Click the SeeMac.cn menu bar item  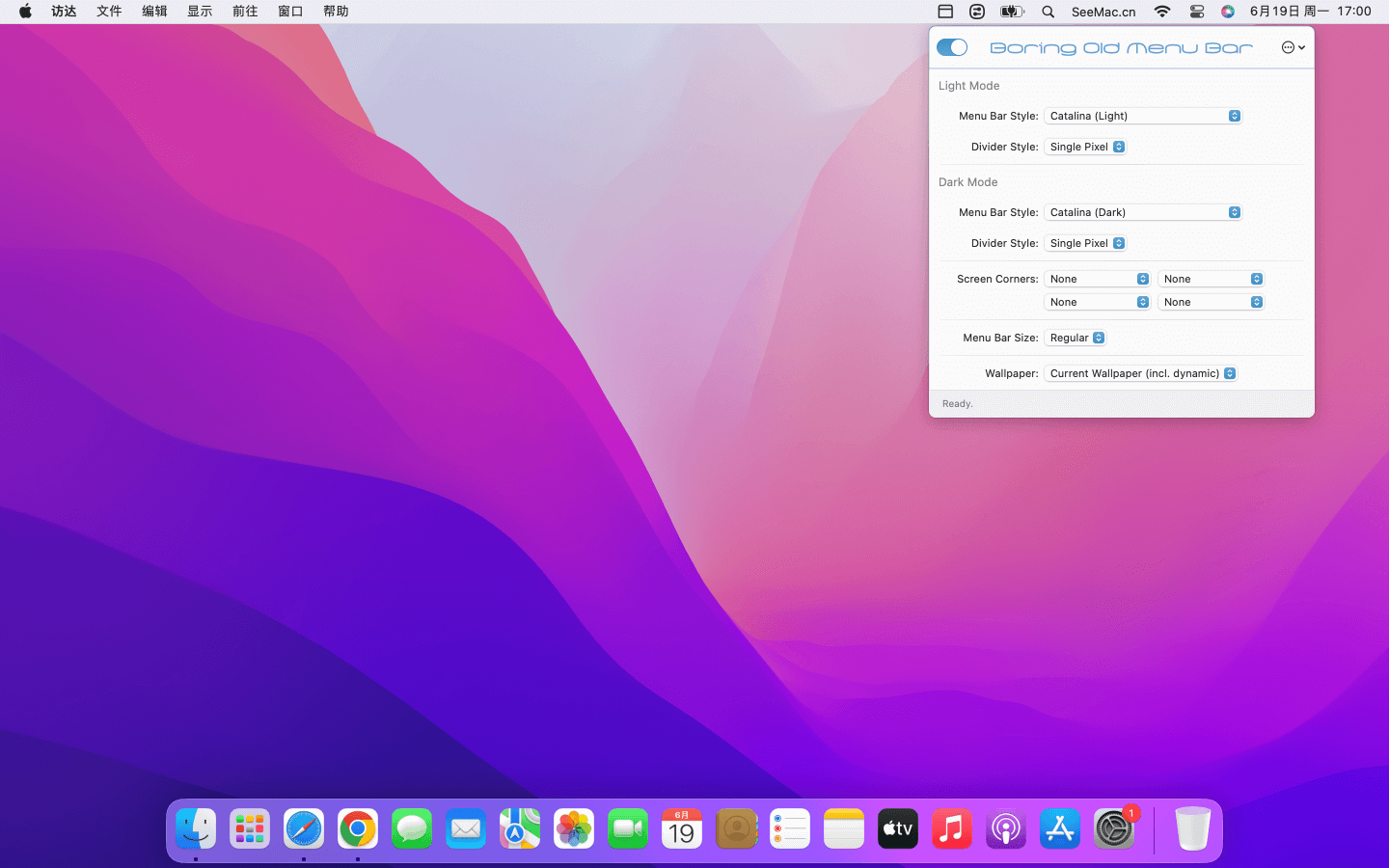(x=1103, y=12)
